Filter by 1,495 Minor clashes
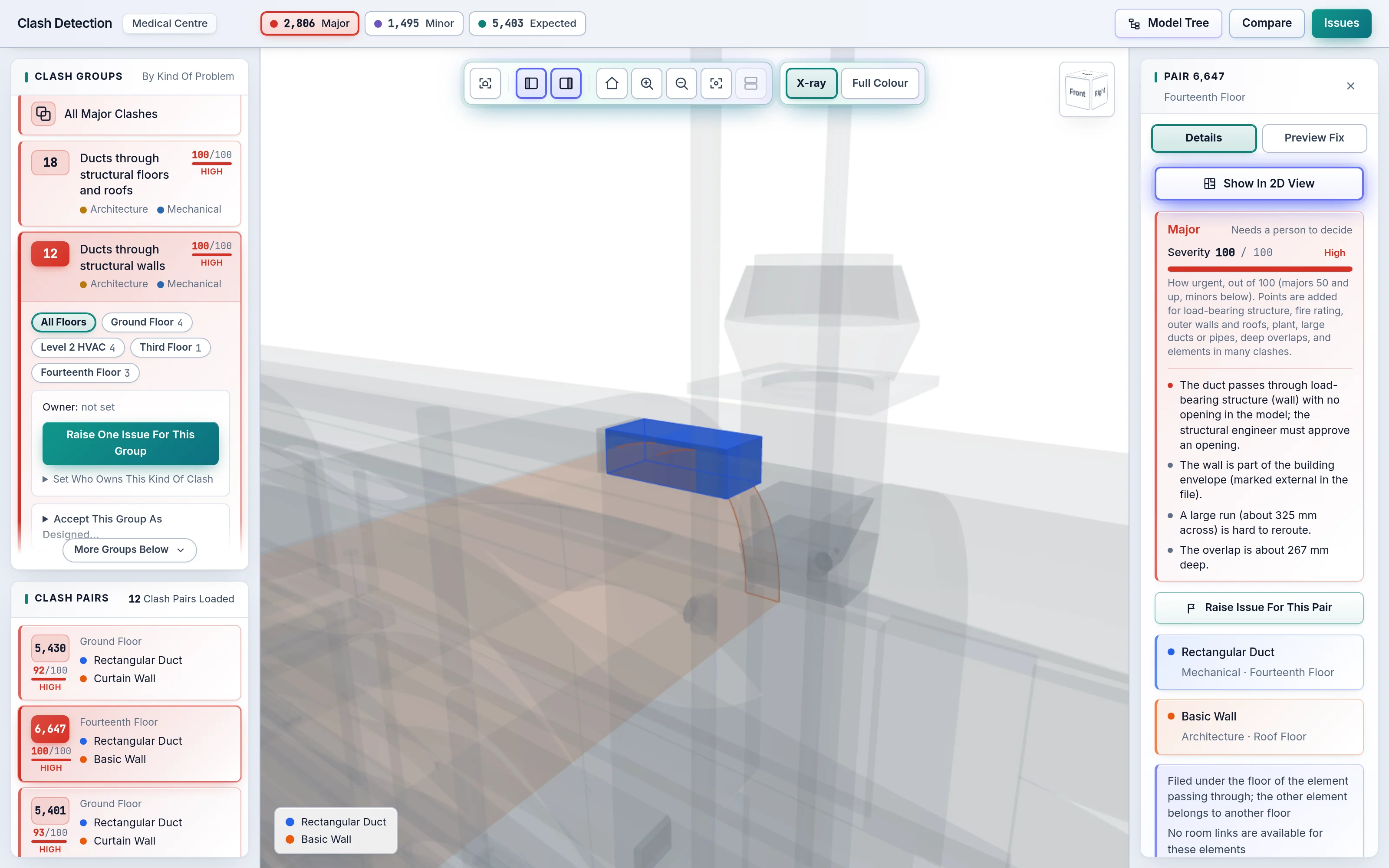 414,23
